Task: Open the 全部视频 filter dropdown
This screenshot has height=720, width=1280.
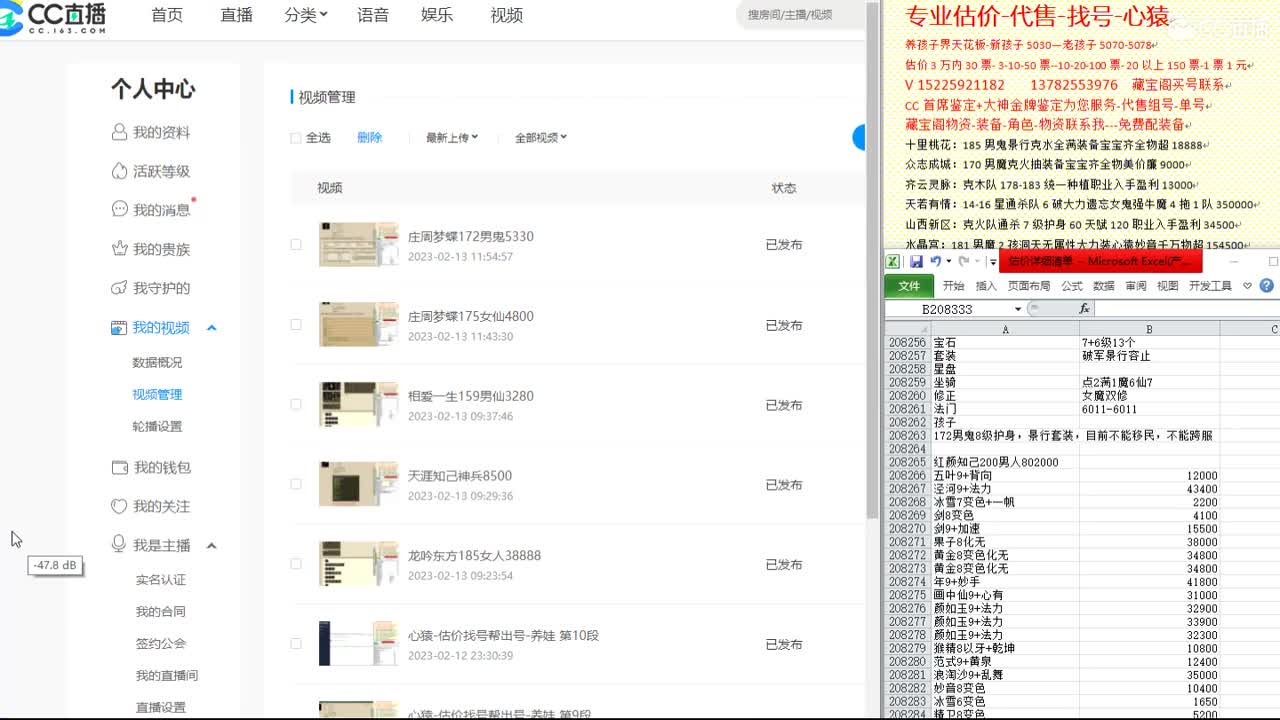Action: 541,138
